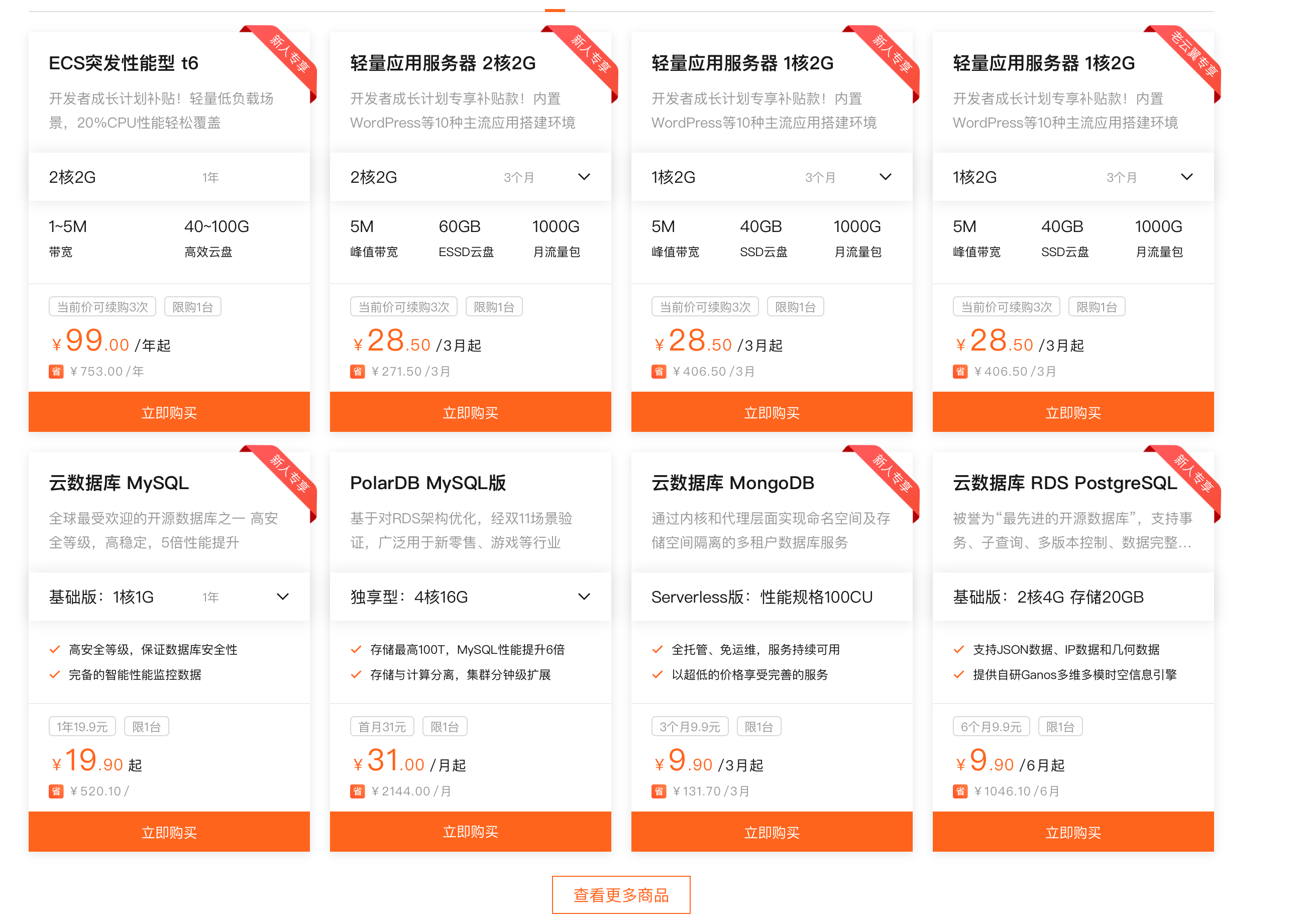Open 基础版 1核1G MySQL dropdown
The height and width of the screenshot is (924, 1307).
point(282,597)
